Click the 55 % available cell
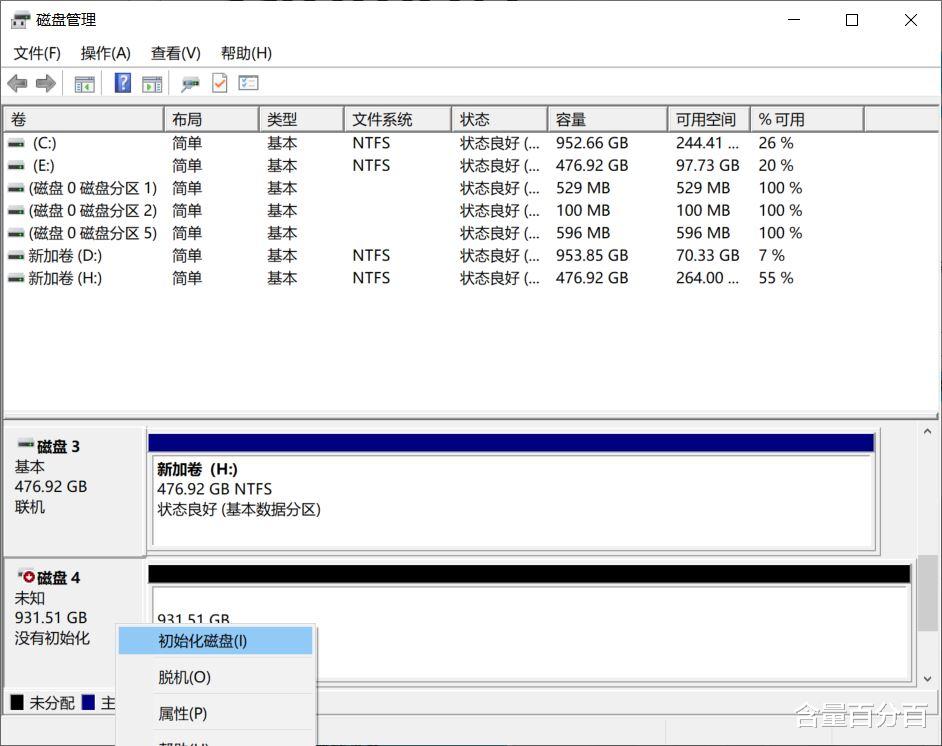The height and width of the screenshot is (746, 942). pos(776,279)
